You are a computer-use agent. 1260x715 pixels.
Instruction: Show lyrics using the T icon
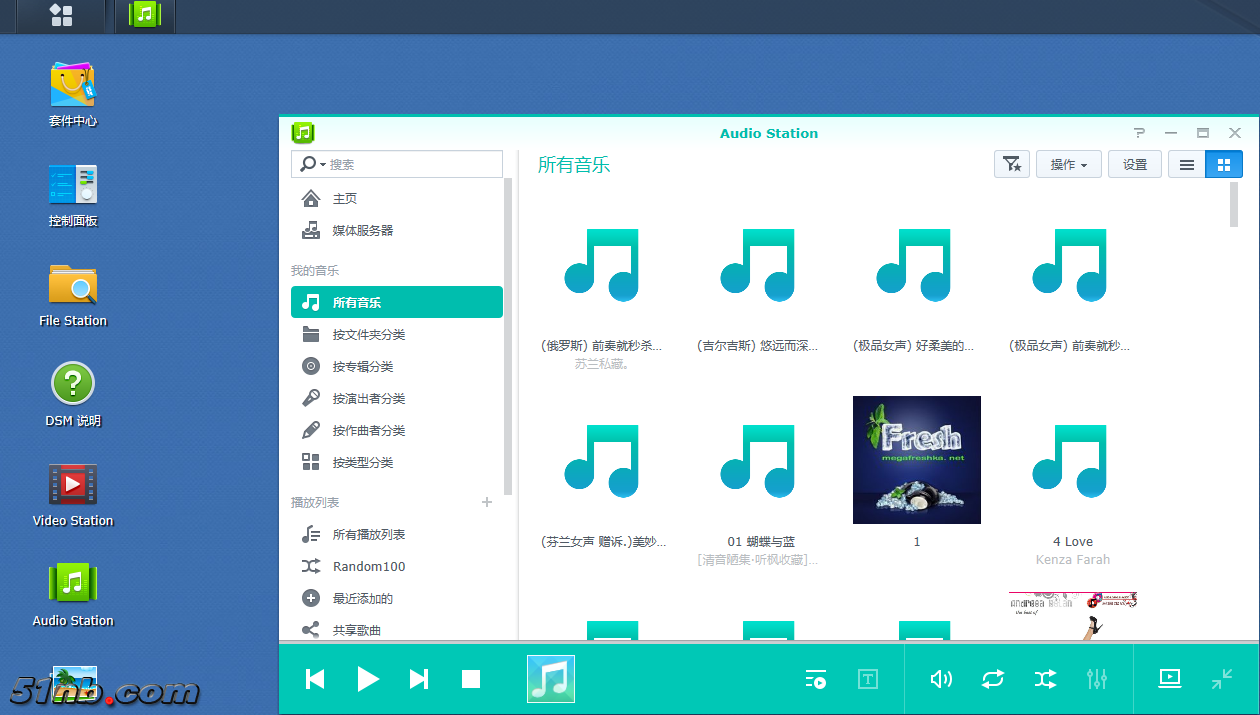coord(868,680)
